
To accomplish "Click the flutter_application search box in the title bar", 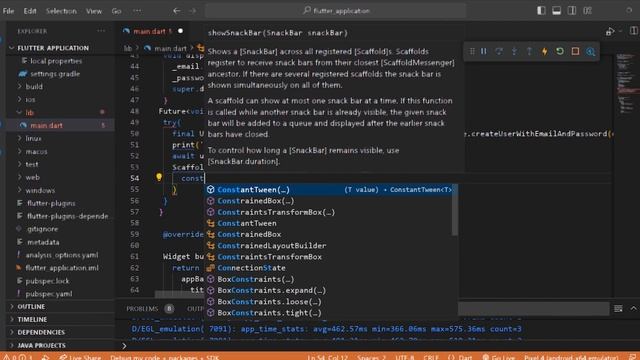I will point(336,11).
